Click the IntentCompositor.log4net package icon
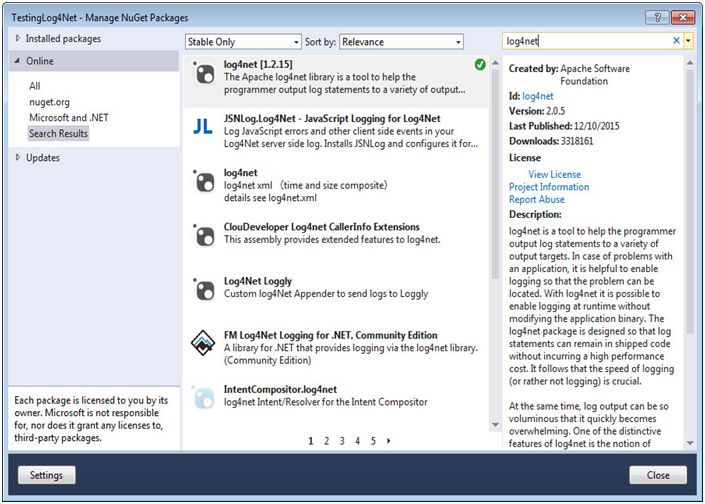This screenshot has height=504, width=705. tap(203, 397)
